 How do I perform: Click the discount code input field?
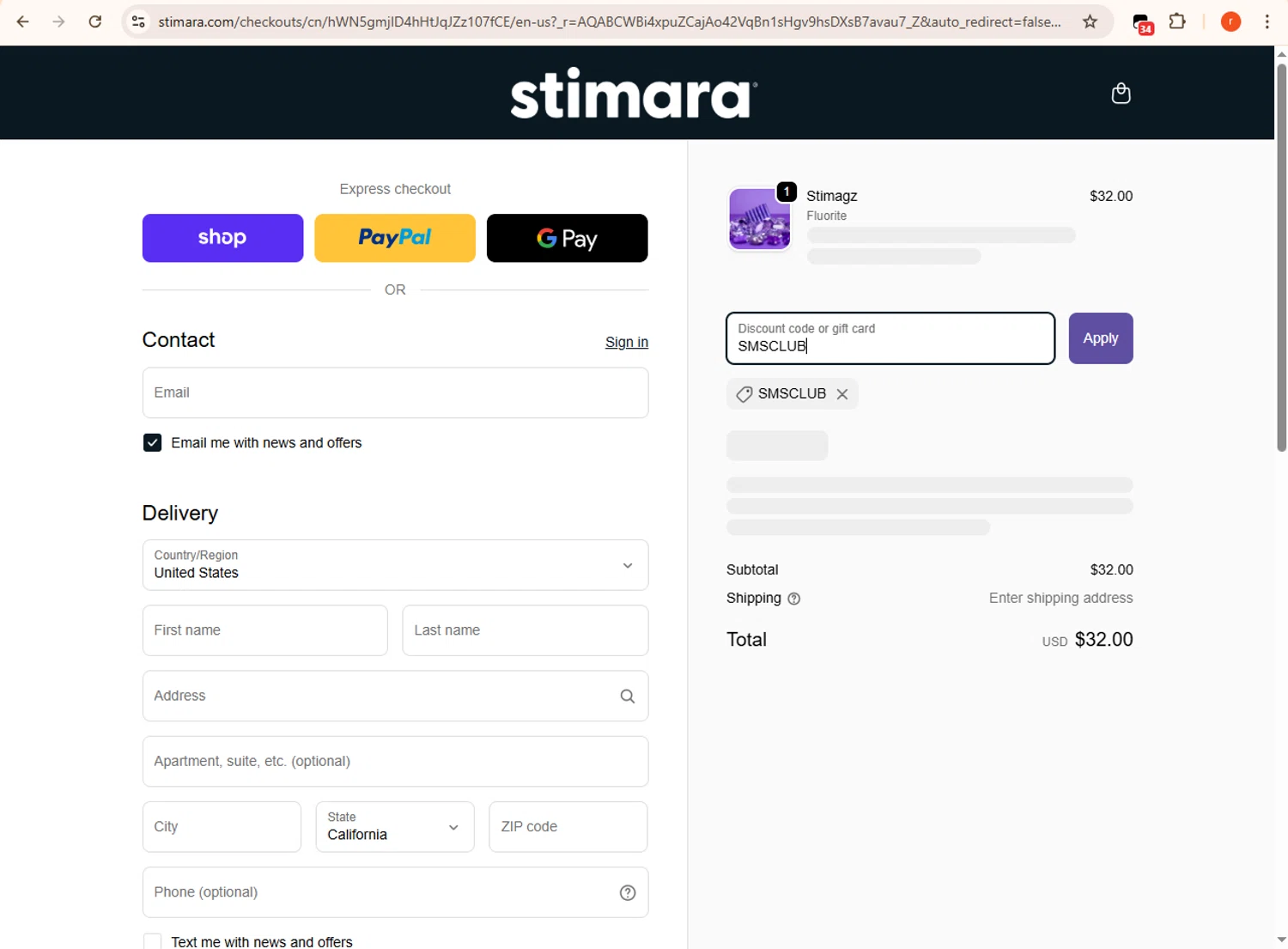(890, 338)
